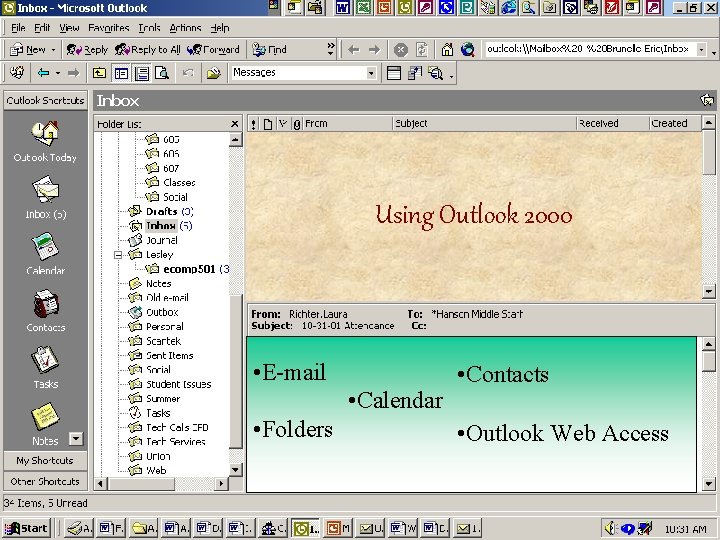Forward the selected message
Image resolution: width=720 pixels, height=540 pixels.
[213, 49]
